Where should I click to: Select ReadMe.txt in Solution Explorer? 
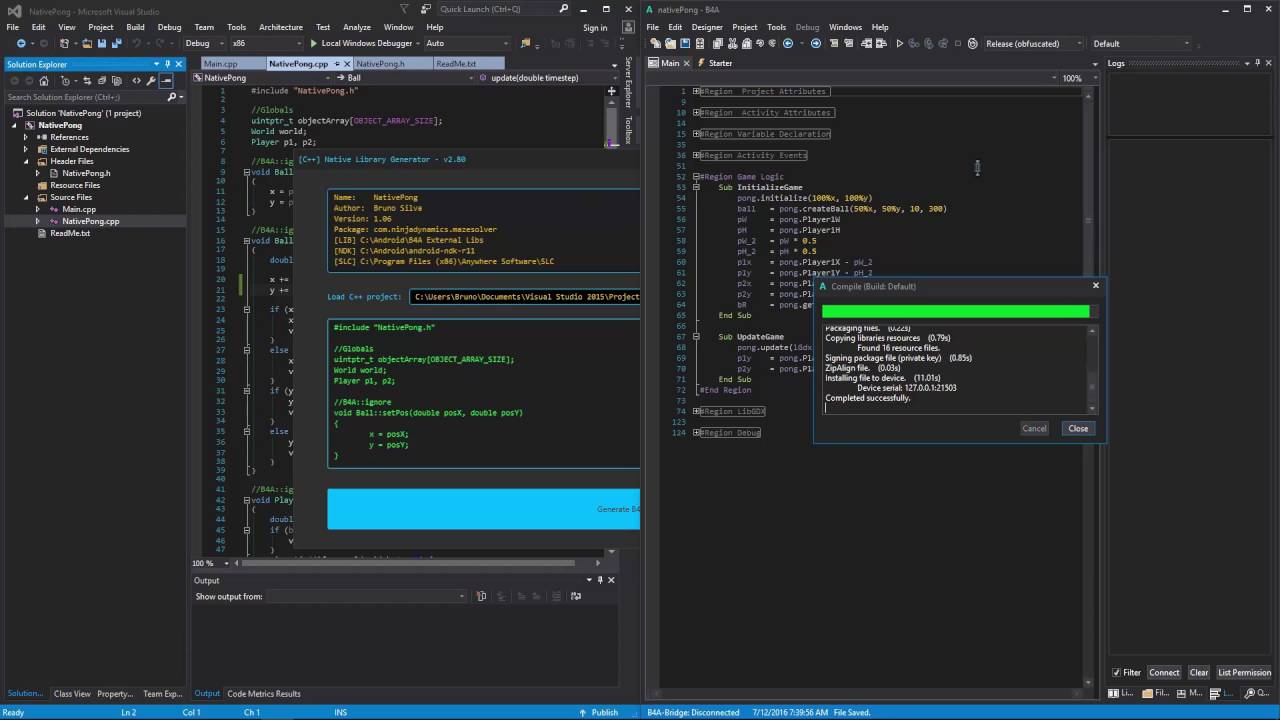point(70,233)
